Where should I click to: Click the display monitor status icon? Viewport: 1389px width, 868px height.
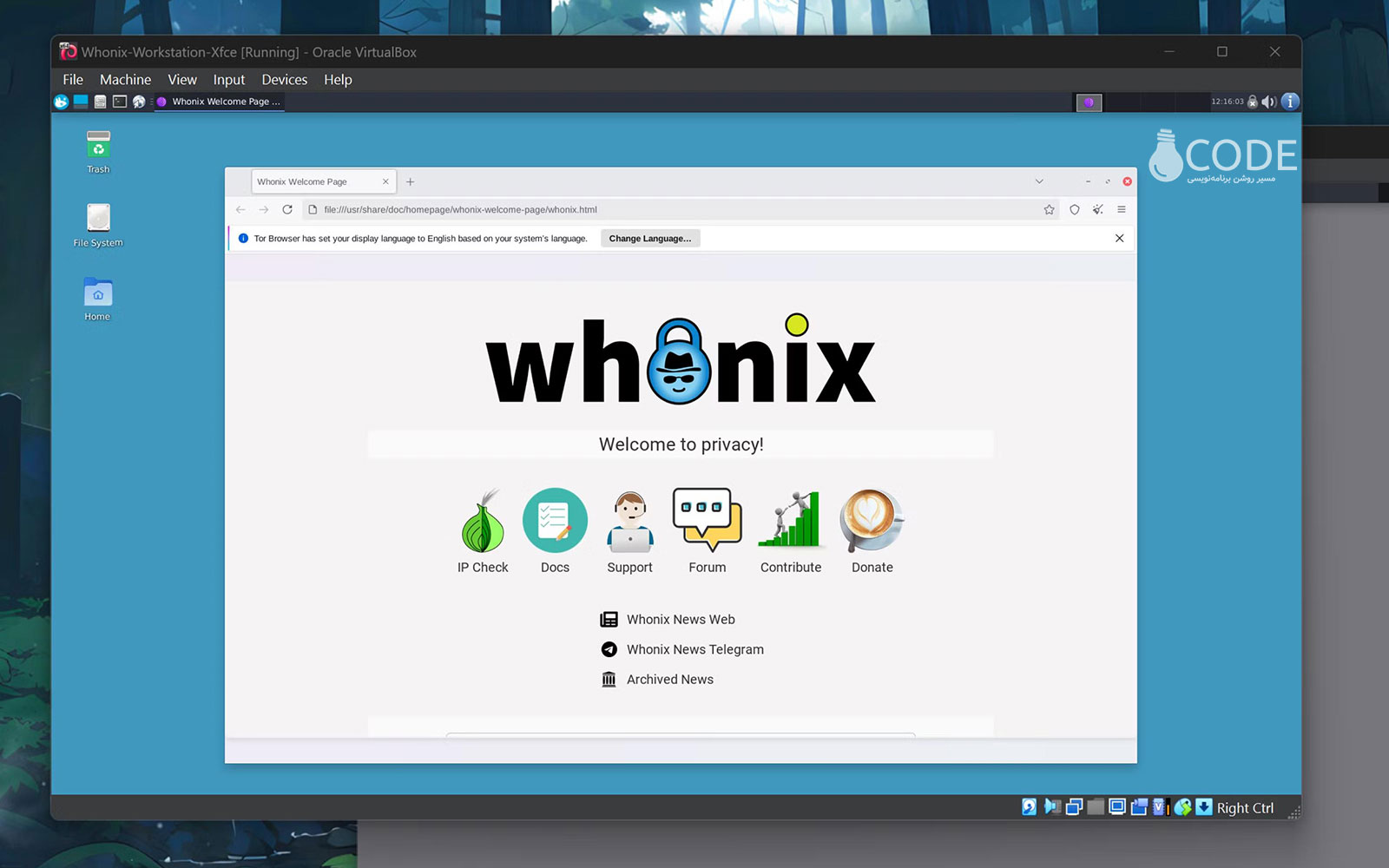(x=1117, y=807)
